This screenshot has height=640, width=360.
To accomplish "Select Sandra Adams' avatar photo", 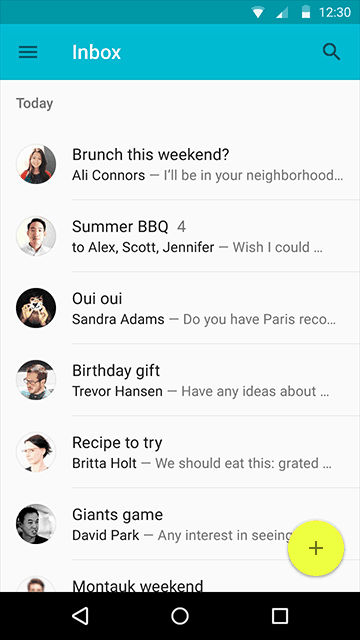I will tap(36, 308).
